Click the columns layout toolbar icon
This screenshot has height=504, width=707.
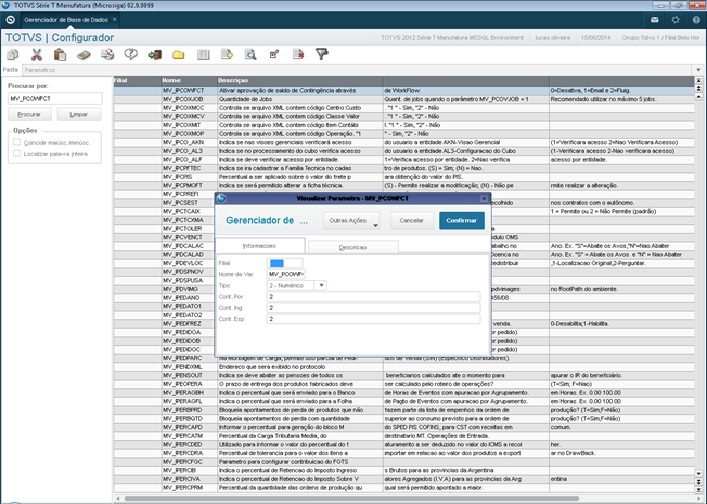(203, 55)
